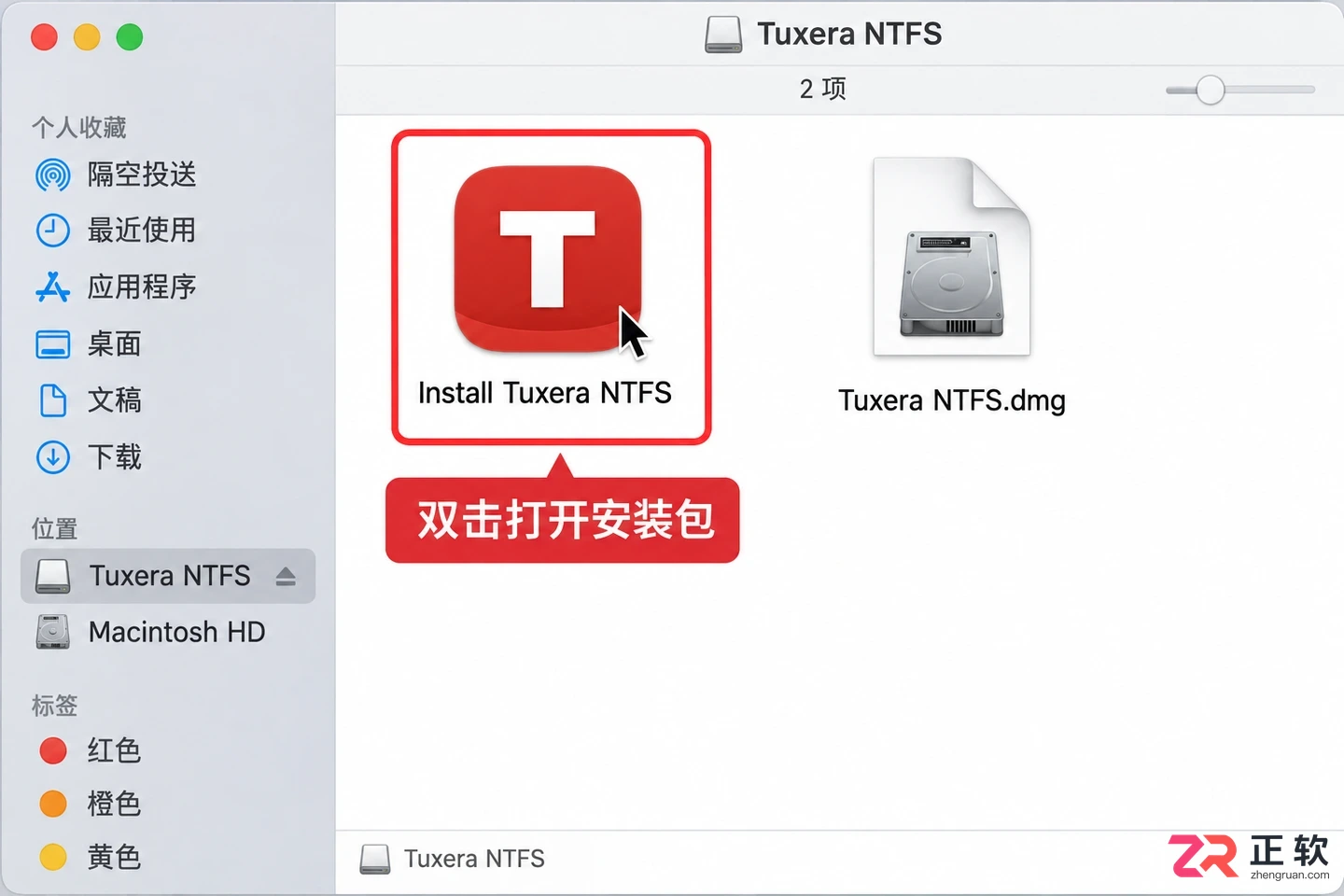The height and width of the screenshot is (896, 1344).
Task: Select the yellow tag dot
Action: (53, 857)
